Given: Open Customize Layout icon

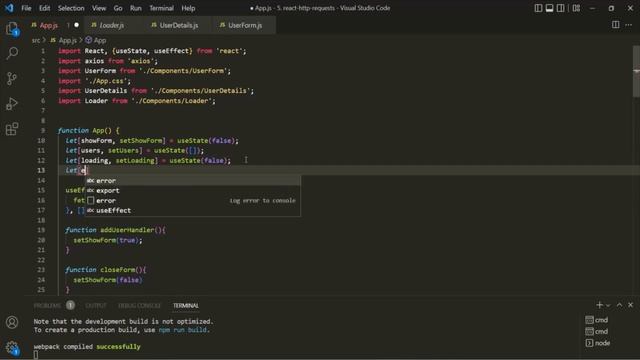Looking at the screenshot, I should coord(576,8).
